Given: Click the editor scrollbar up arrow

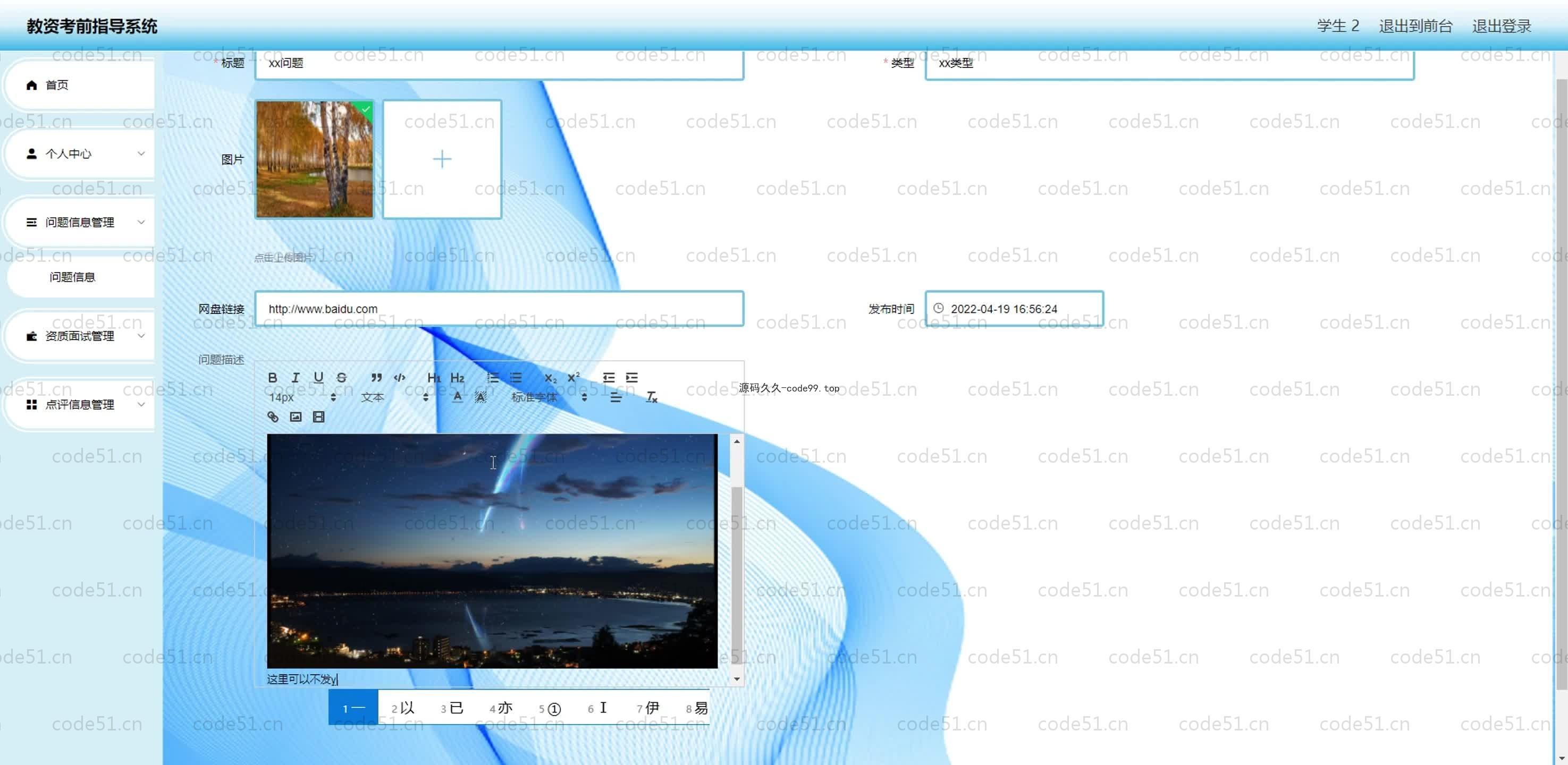Looking at the screenshot, I should pos(737,441).
